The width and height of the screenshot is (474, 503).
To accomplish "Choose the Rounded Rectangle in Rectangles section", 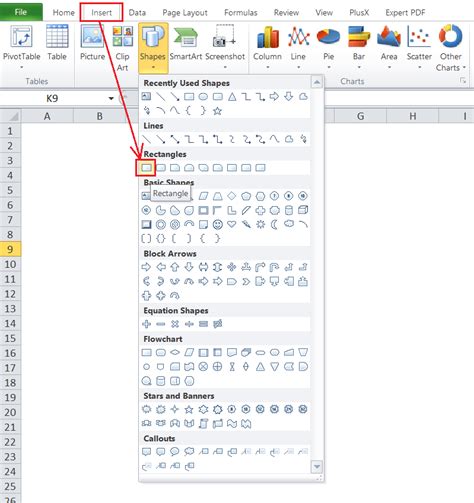I will point(161,168).
